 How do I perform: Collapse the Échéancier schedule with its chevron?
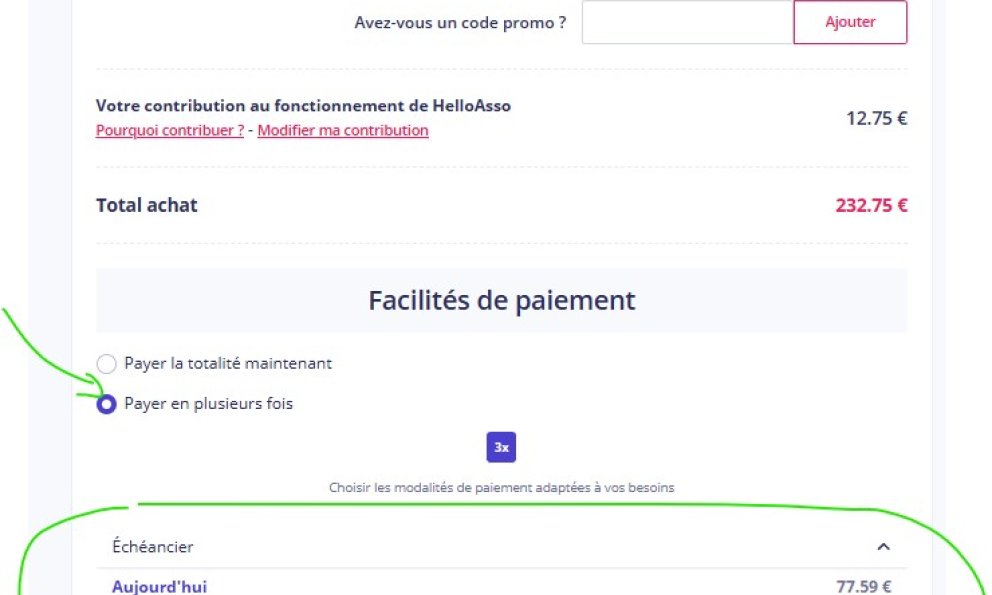[883, 546]
